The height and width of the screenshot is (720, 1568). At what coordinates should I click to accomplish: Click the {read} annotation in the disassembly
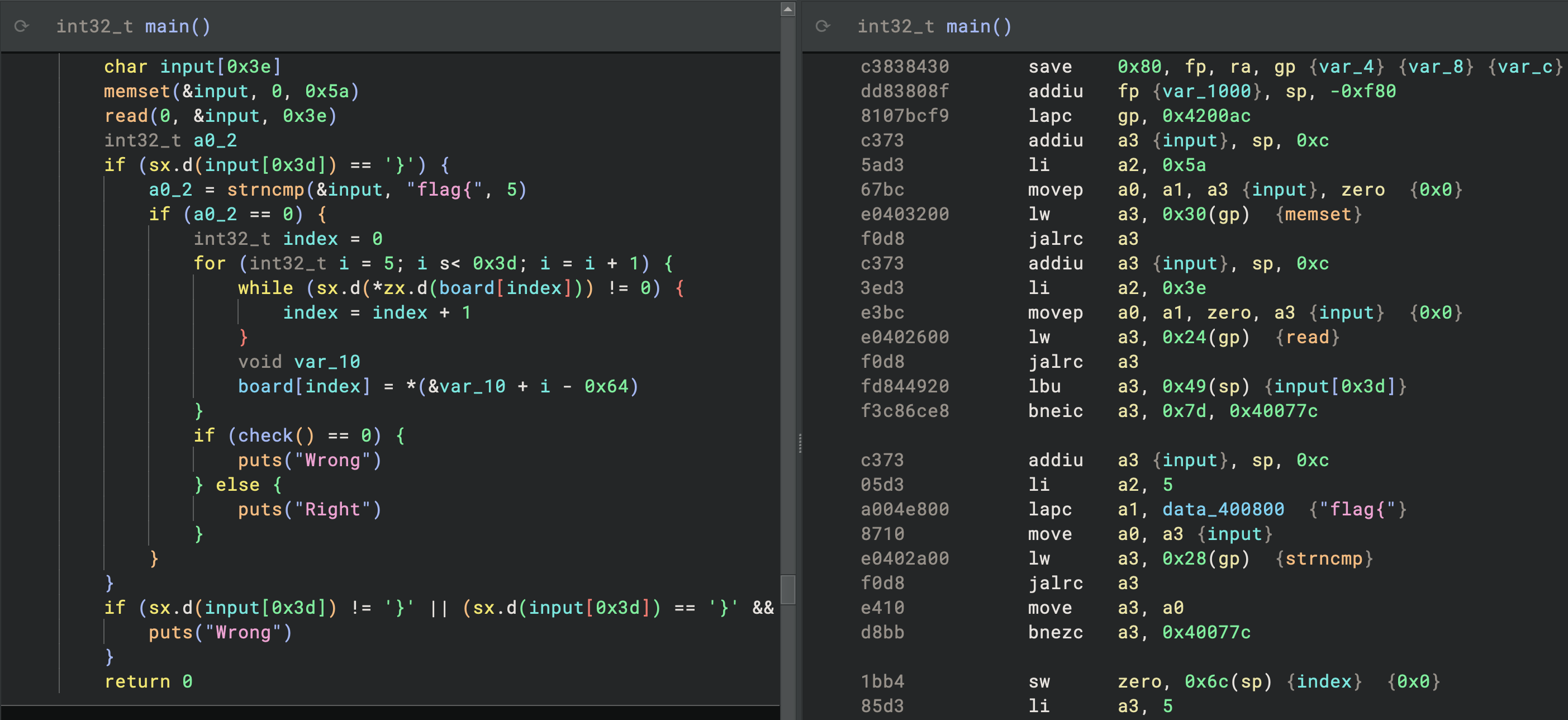[1307, 338]
